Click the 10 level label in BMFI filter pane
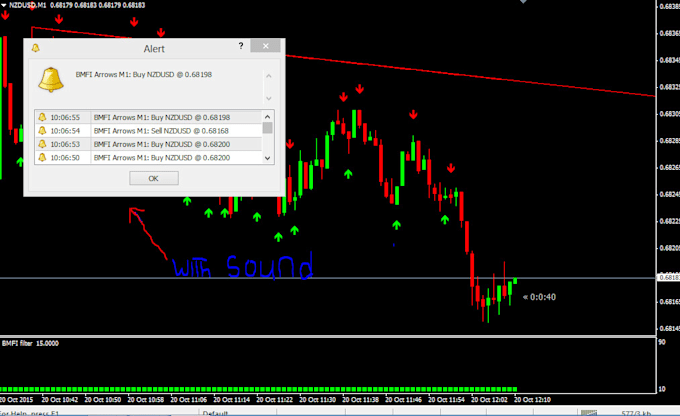This screenshot has height=416, width=680. point(662,389)
